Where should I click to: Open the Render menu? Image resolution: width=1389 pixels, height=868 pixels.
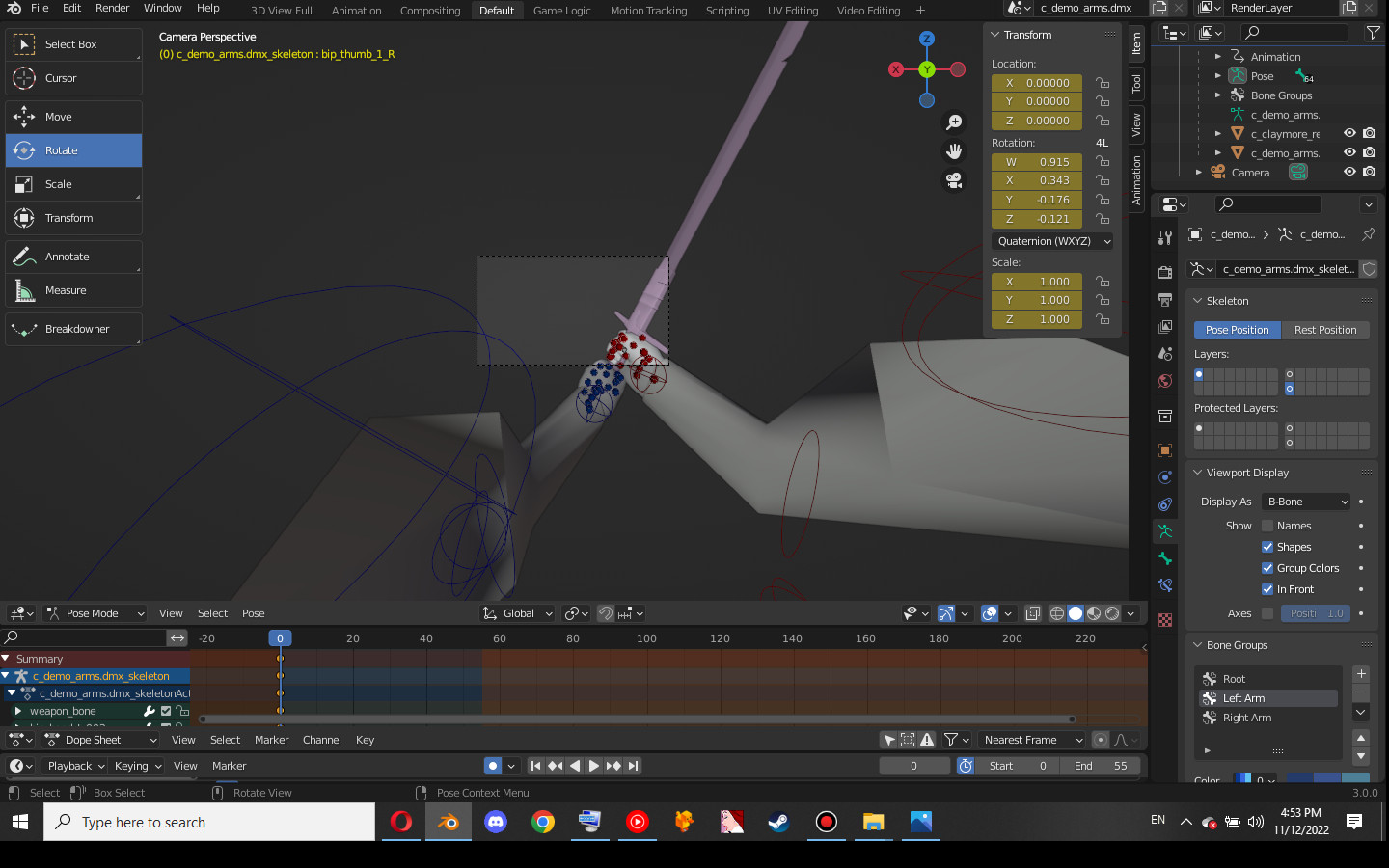(x=112, y=8)
